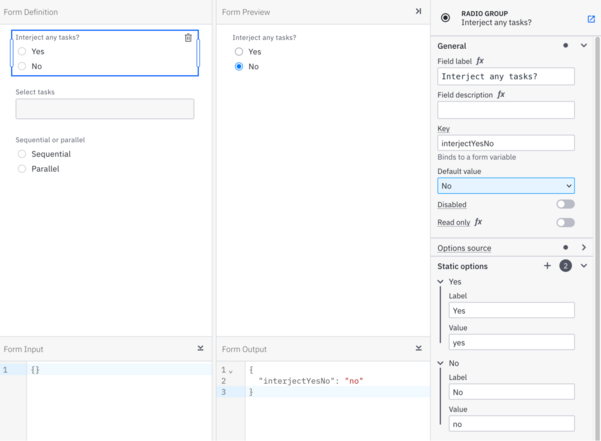The height and width of the screenshot is (441, 601).
Task: Open the Default value dropdown
Action: click(506, 186)
